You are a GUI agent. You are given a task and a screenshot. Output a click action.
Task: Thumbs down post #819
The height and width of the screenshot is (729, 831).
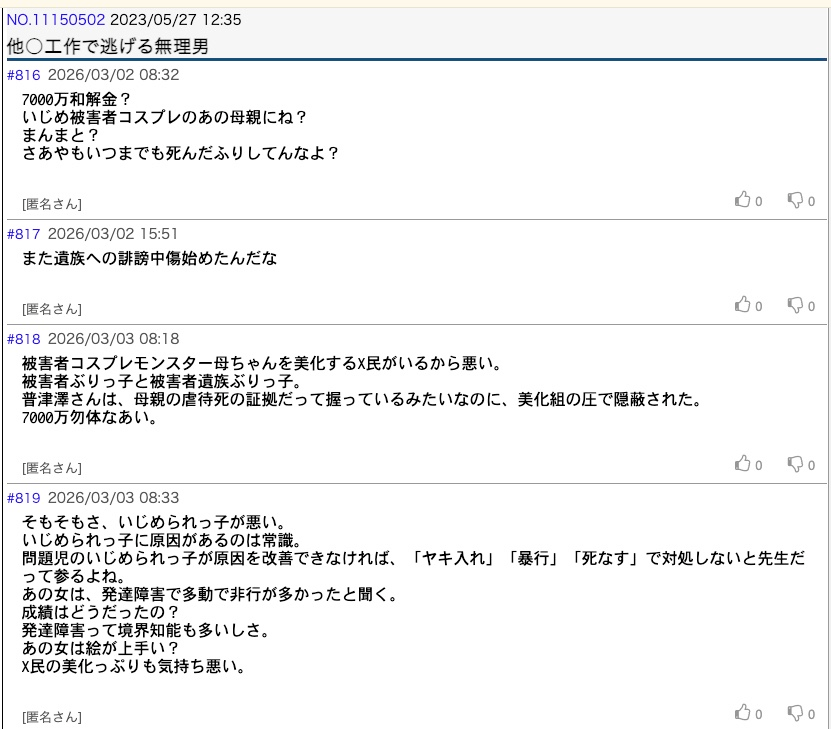click(x=795, y=713)
